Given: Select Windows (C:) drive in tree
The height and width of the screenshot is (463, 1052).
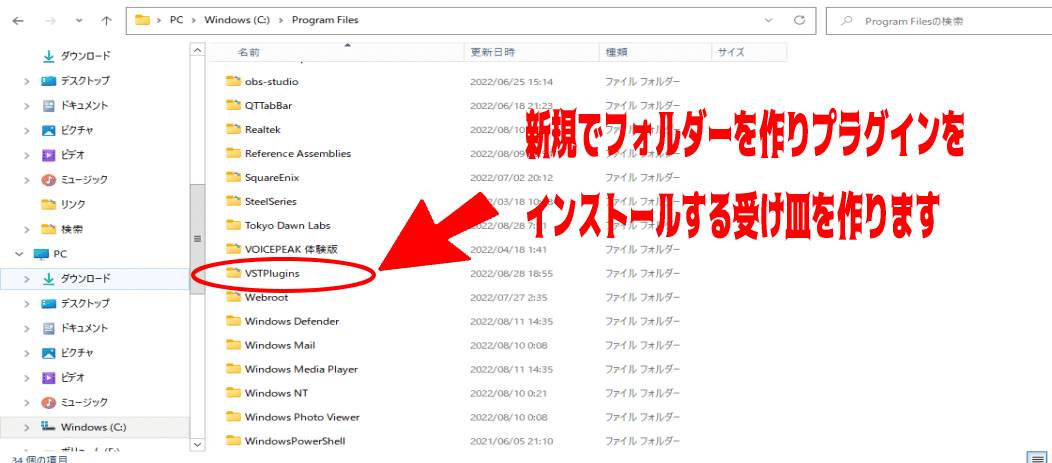Looking at the screenshot, I should (93, 427).
